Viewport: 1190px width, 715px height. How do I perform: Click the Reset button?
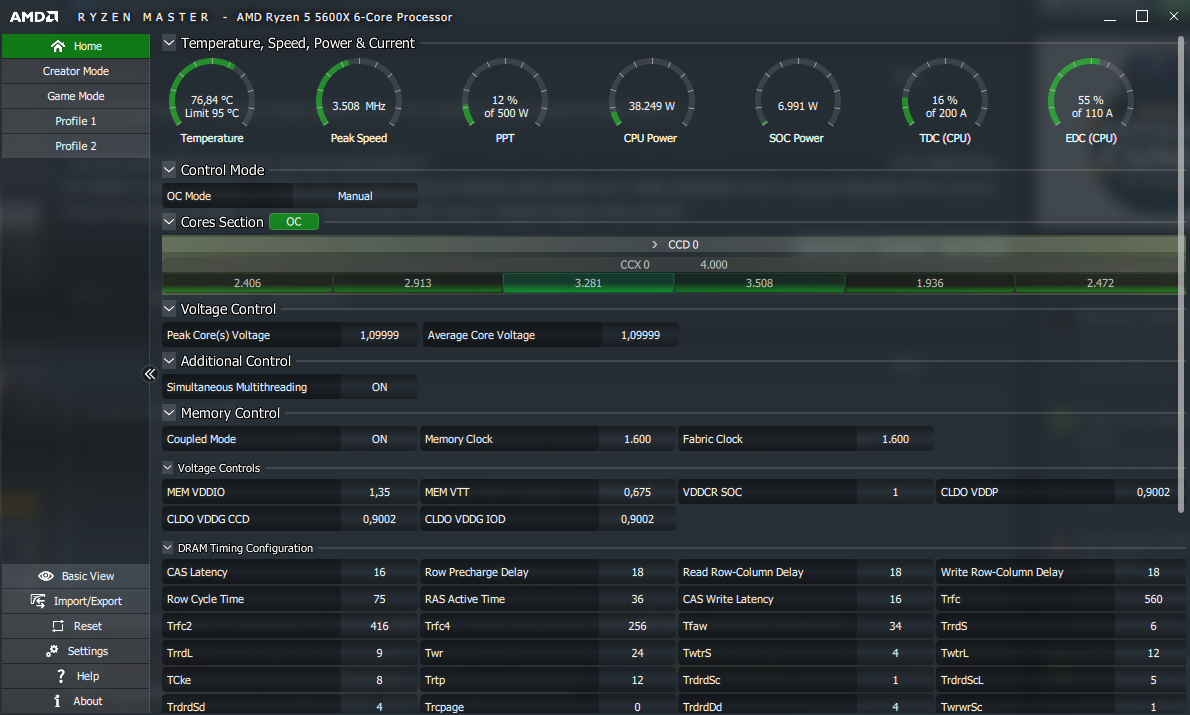click(x=76, y=626)
